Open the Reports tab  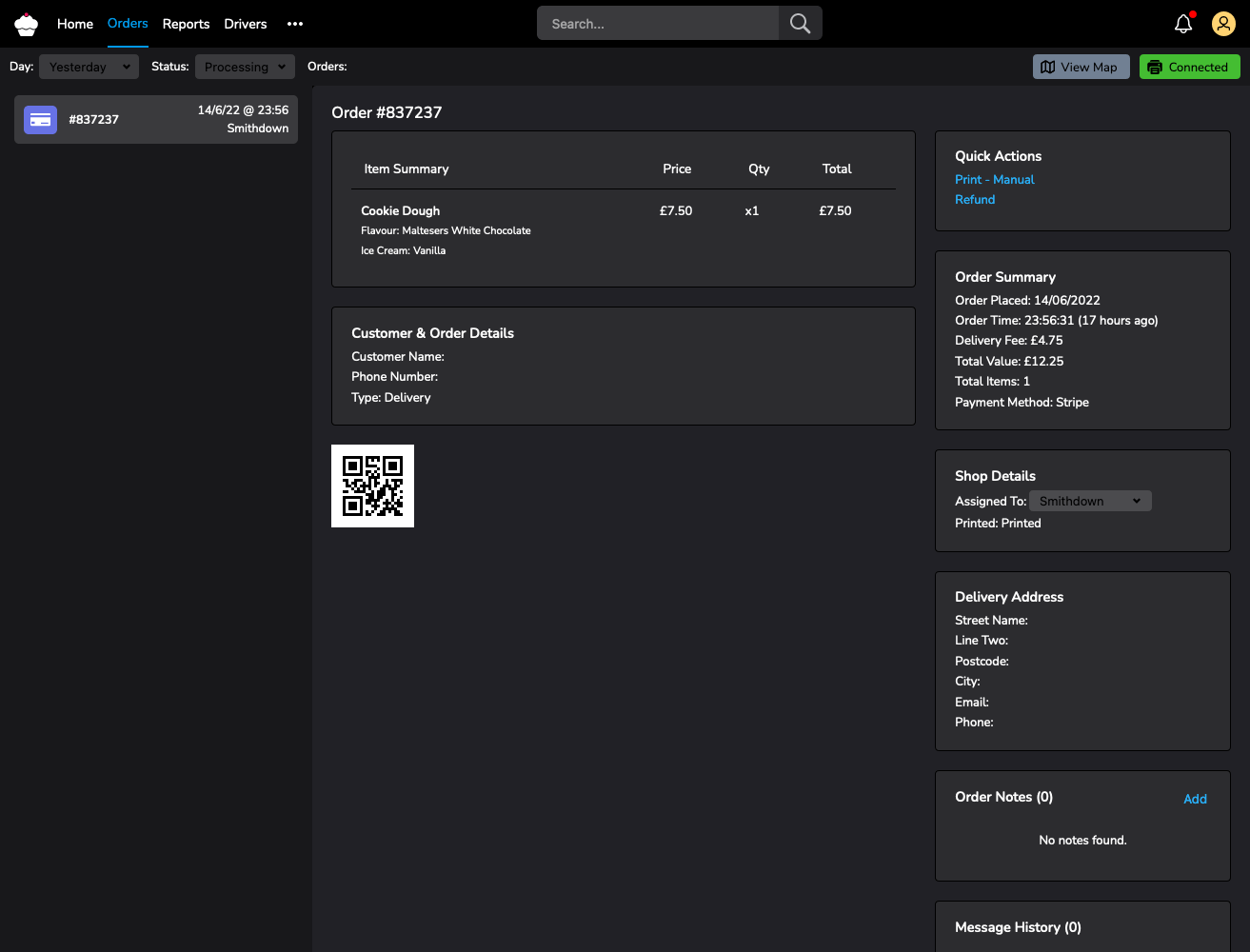pyautogui.click(x=186, y=24)
